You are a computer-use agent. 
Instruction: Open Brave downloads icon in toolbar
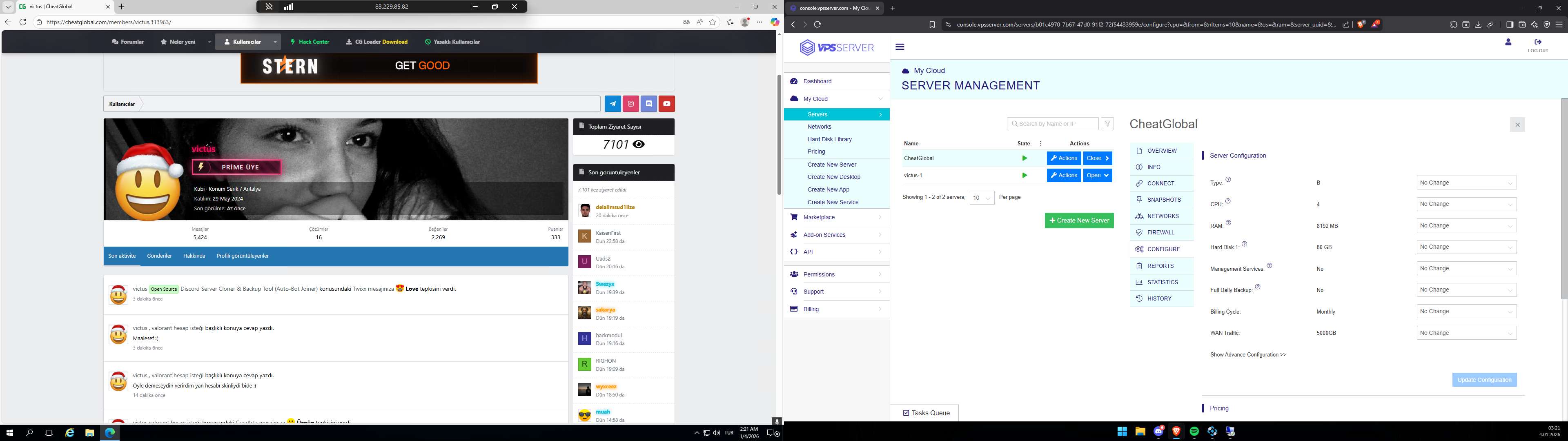coord(1478,24)
